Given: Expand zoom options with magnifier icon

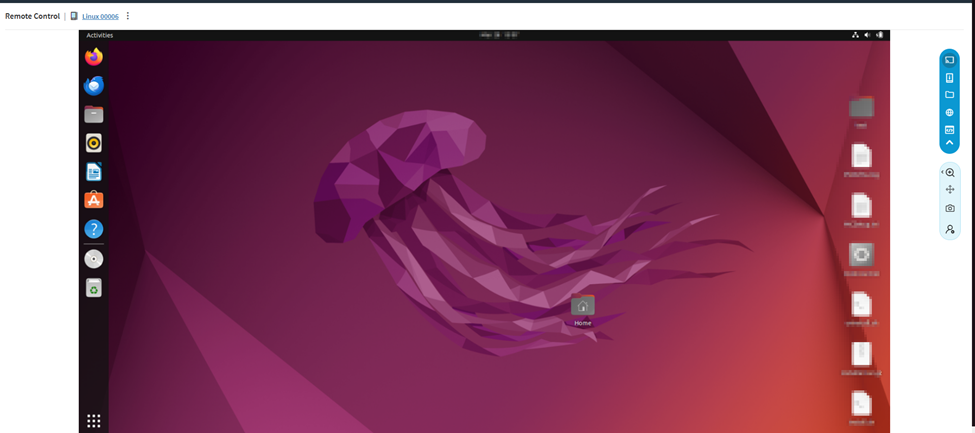Looking at the screenshot, I should tap(949, 172).
